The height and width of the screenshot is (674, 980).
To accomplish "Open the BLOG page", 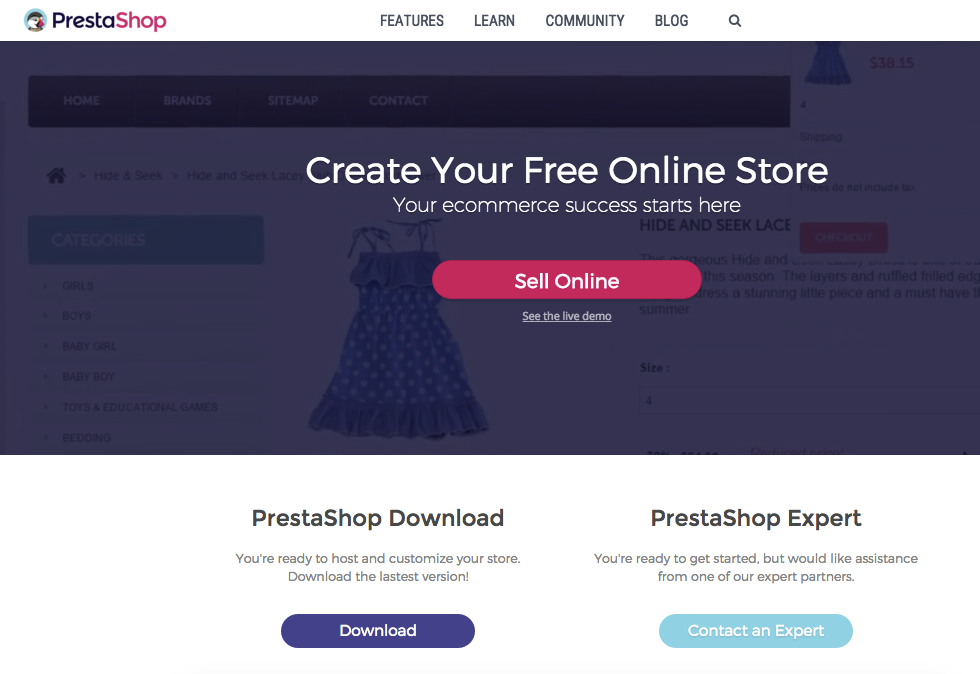I will pyautogui.click(x=671, y=21).
